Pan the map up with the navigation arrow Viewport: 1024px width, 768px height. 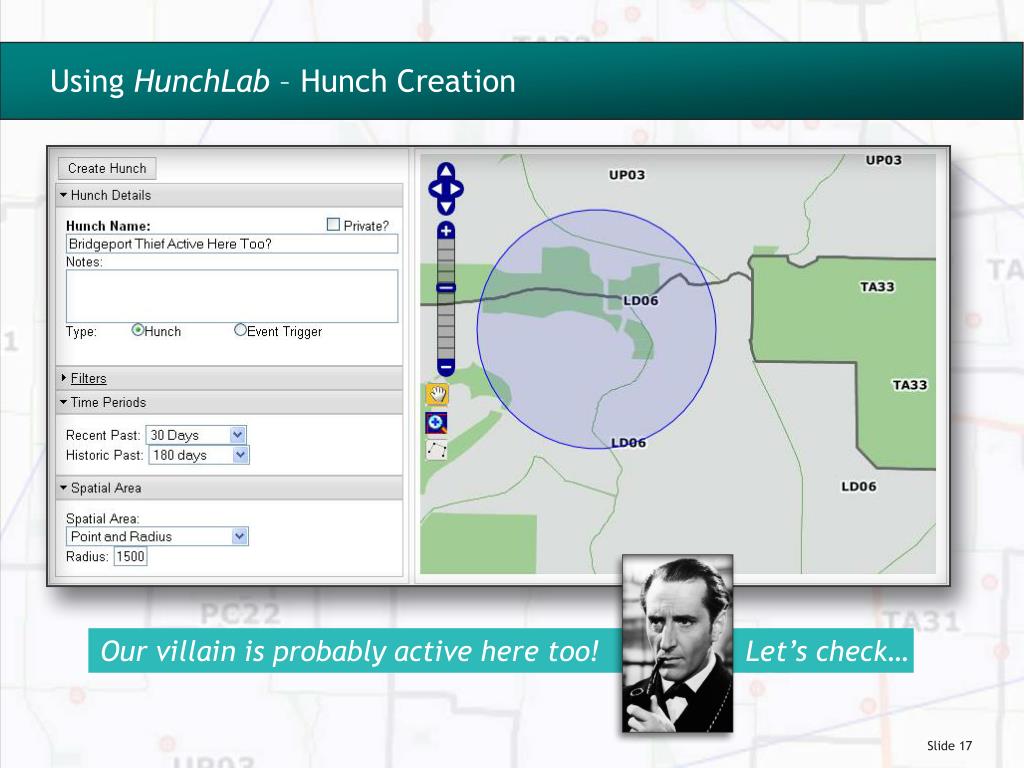pyautogui.click(x=446, y=171)
